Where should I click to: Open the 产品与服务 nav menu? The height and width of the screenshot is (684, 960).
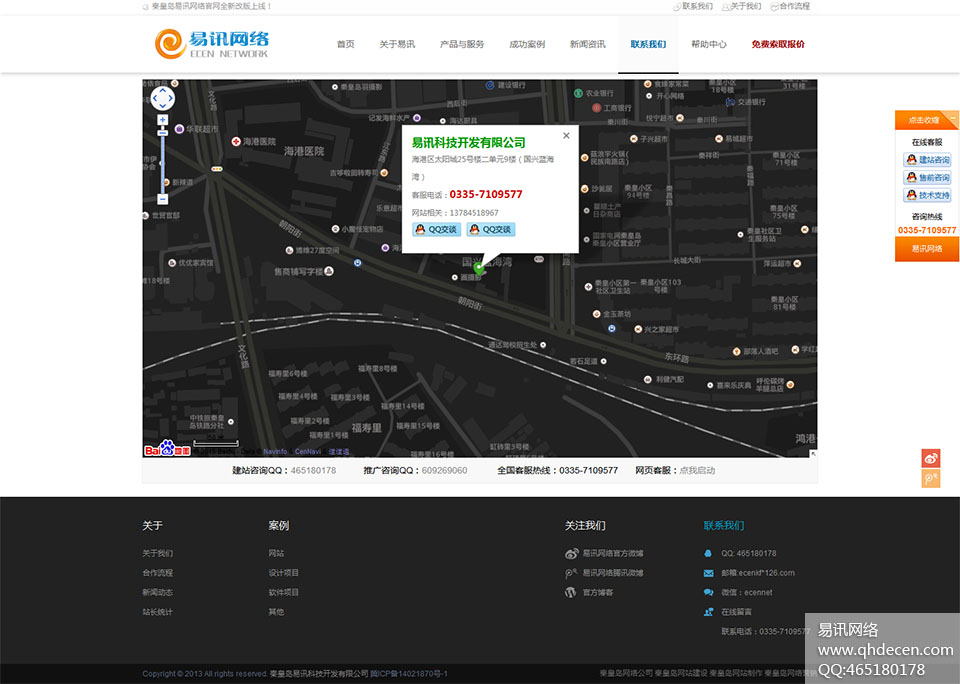(462, 44)
